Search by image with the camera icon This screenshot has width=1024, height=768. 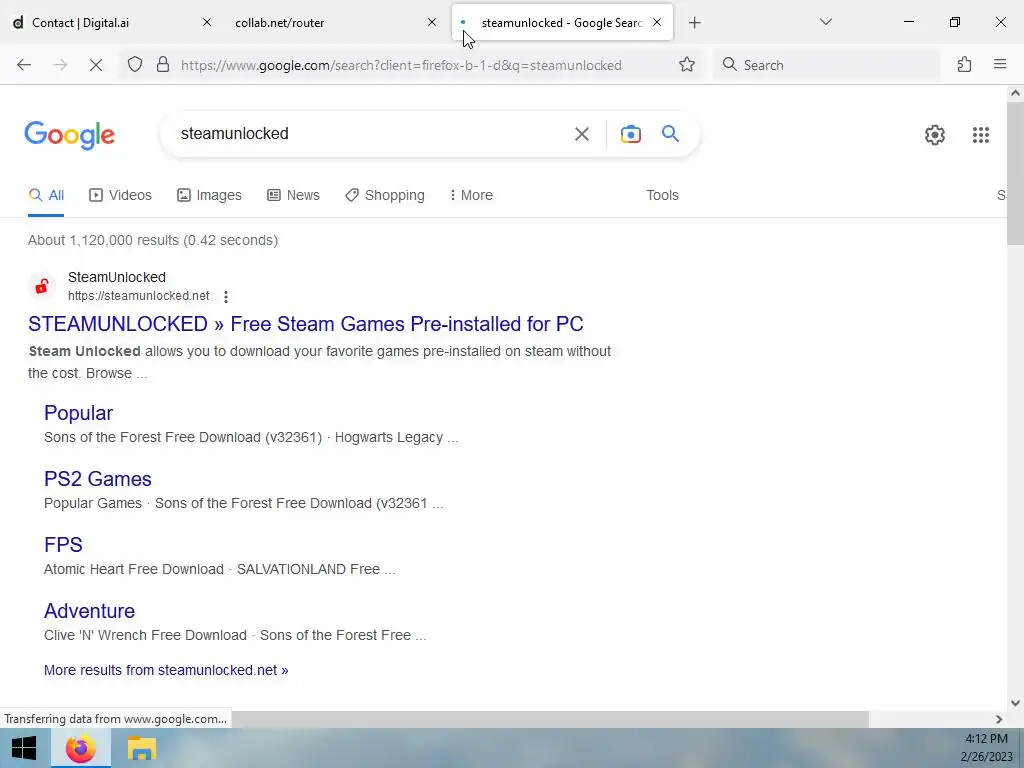coord(630,134)
